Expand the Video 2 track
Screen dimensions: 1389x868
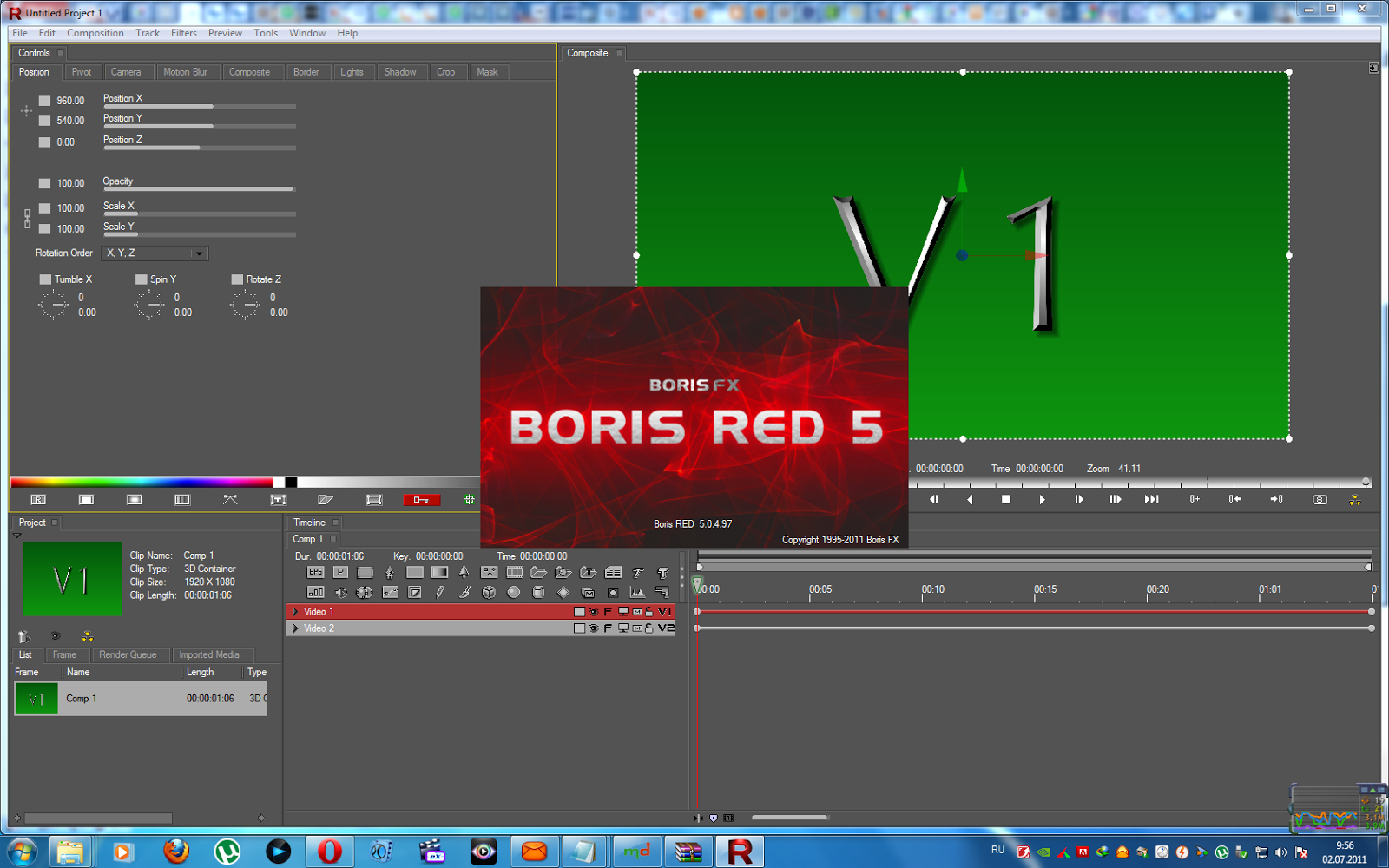pyautogui.click(x=295, y=628)
